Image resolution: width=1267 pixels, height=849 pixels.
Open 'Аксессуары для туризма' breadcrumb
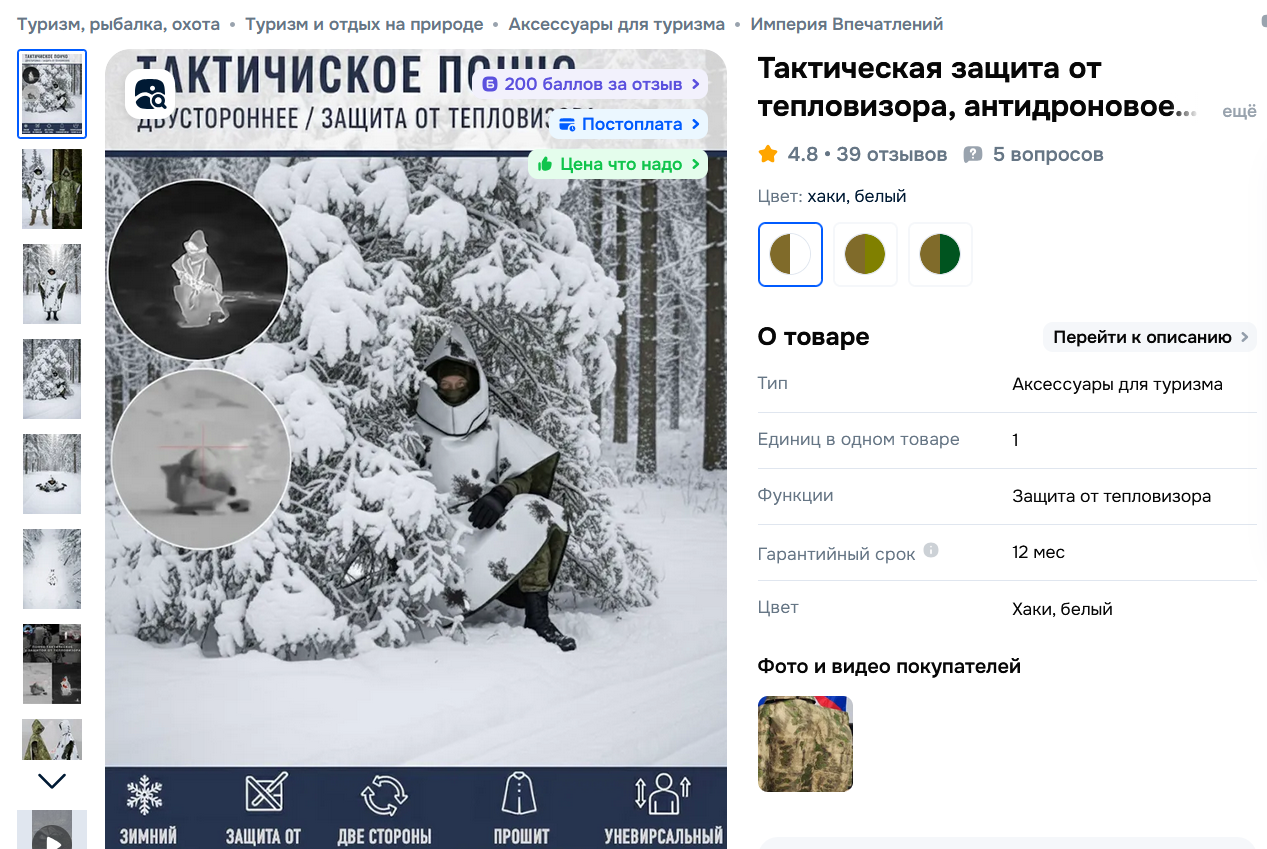tap(617, 24)
